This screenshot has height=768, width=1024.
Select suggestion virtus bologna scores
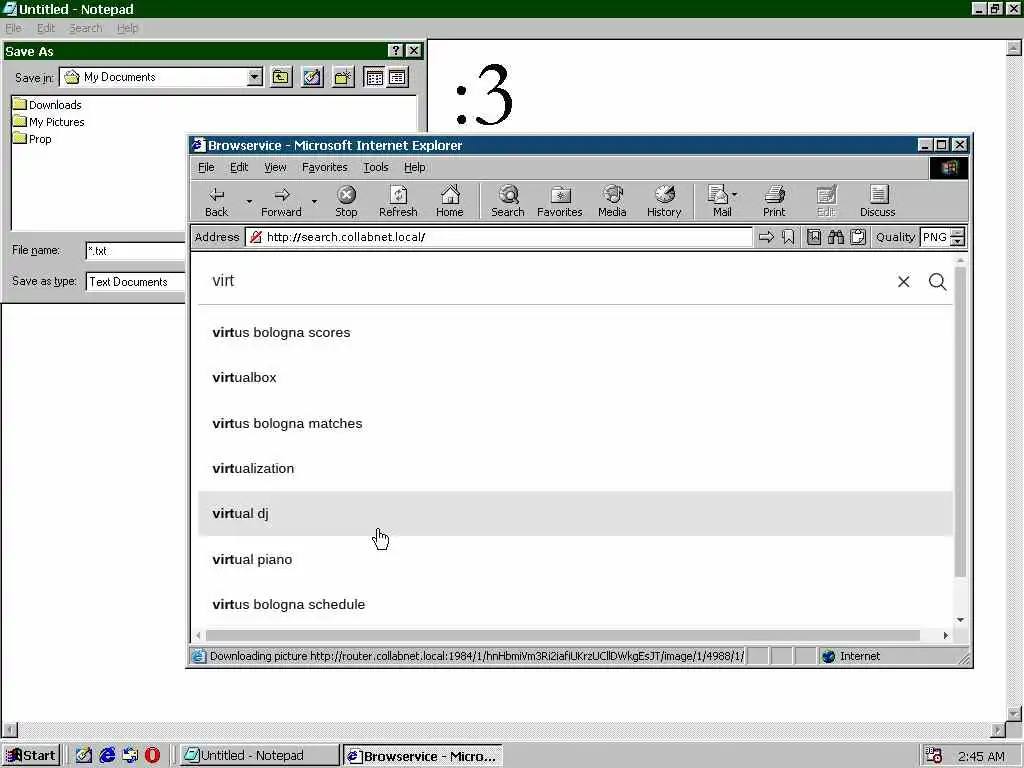click(575, 332)
